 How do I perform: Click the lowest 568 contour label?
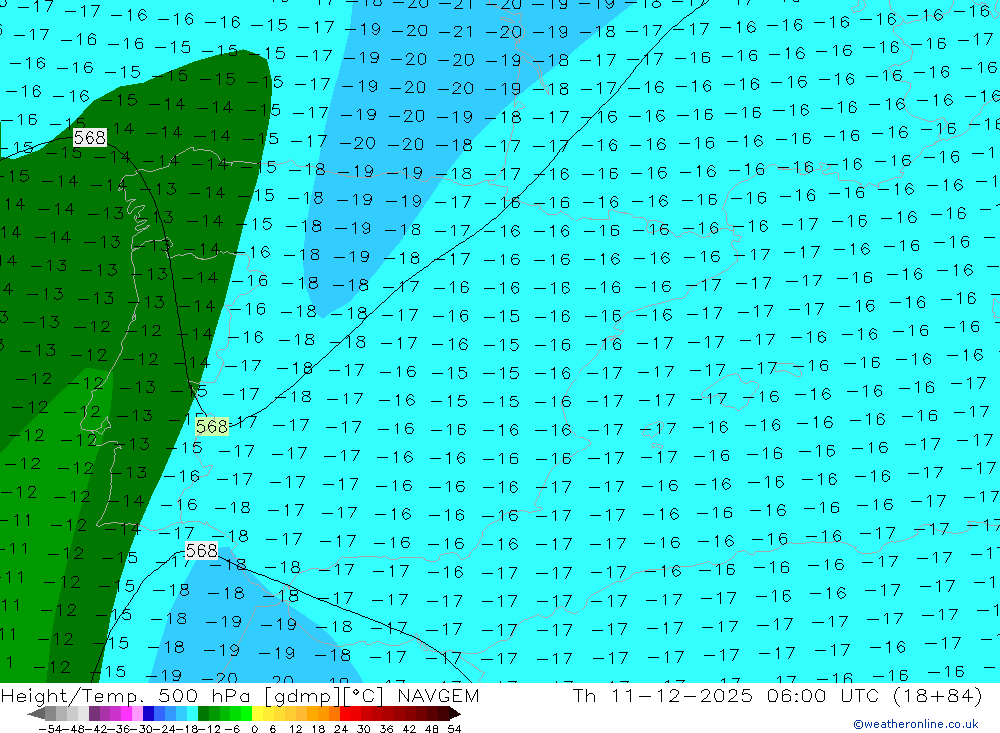(201, 551)
